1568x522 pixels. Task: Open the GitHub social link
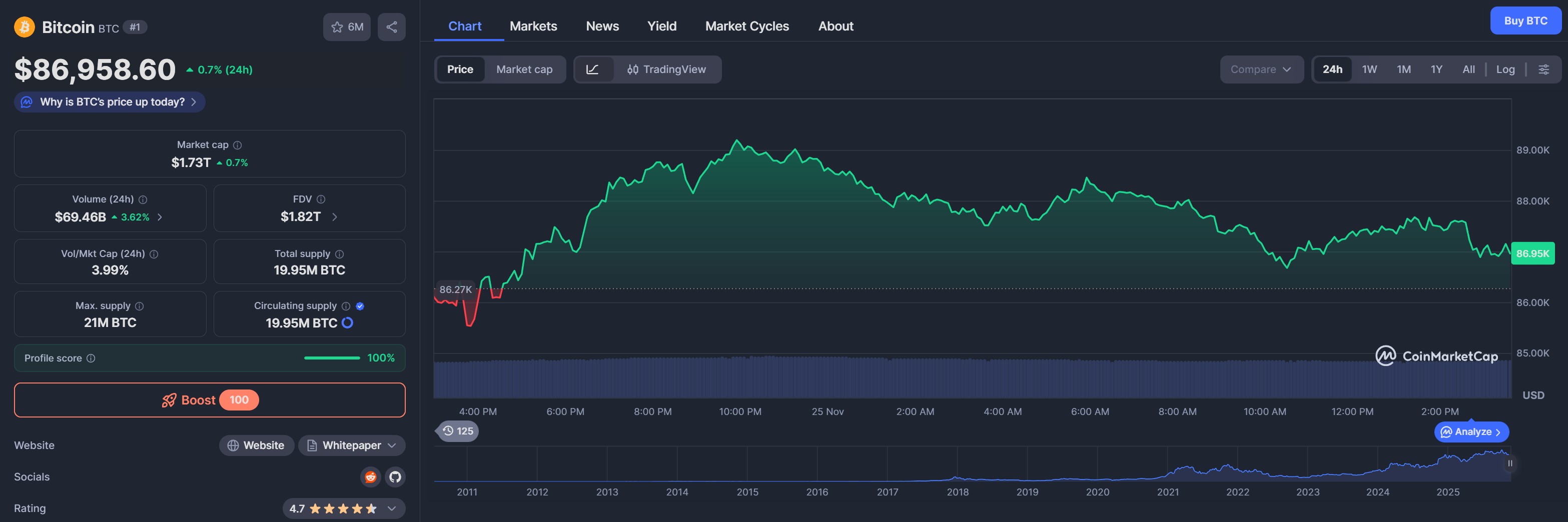point(395,477)
